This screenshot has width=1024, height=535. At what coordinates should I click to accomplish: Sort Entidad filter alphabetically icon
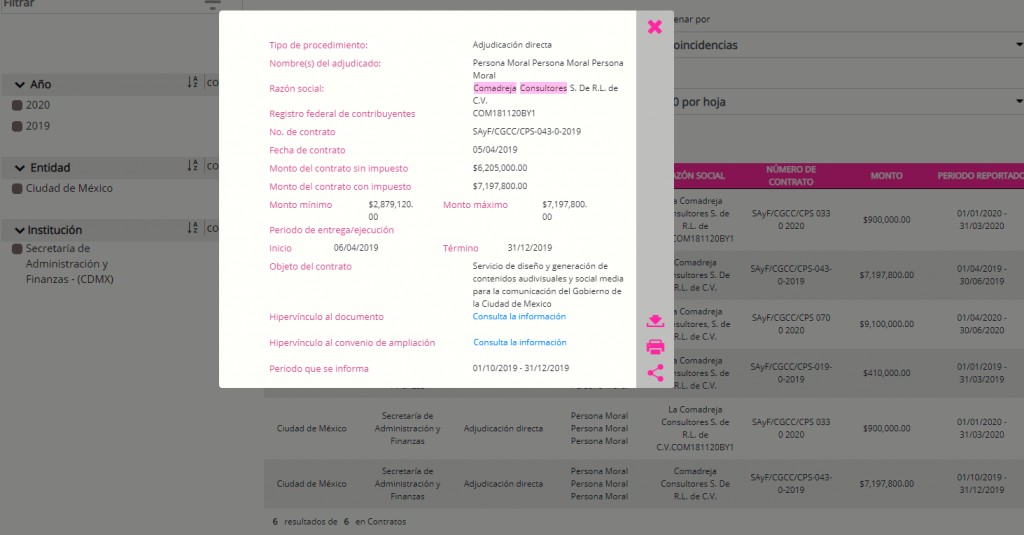(x=193, y=166)
